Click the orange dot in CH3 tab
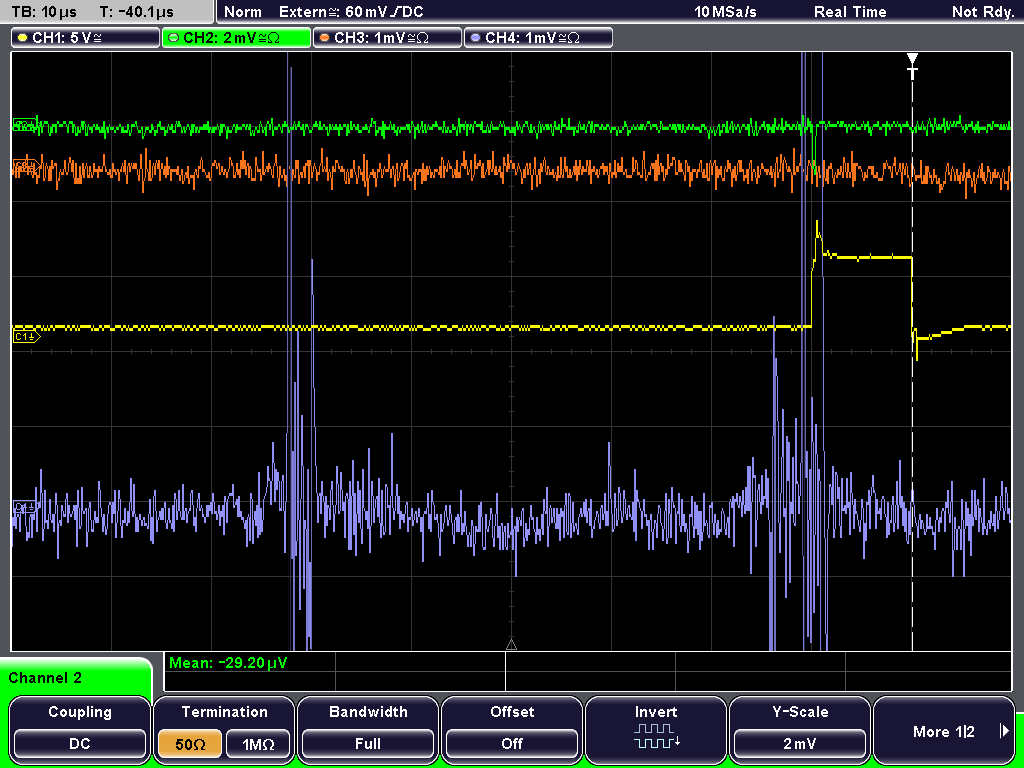This screenshot has width=1024, height=768. point(325,38)
